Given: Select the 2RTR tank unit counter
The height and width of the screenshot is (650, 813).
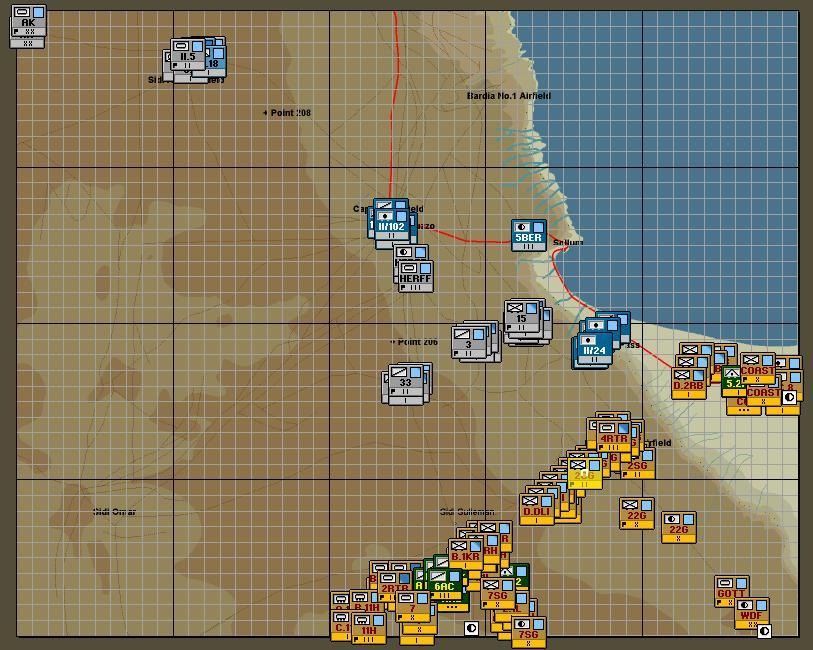Looking at the screenshot, I should 395,587.
